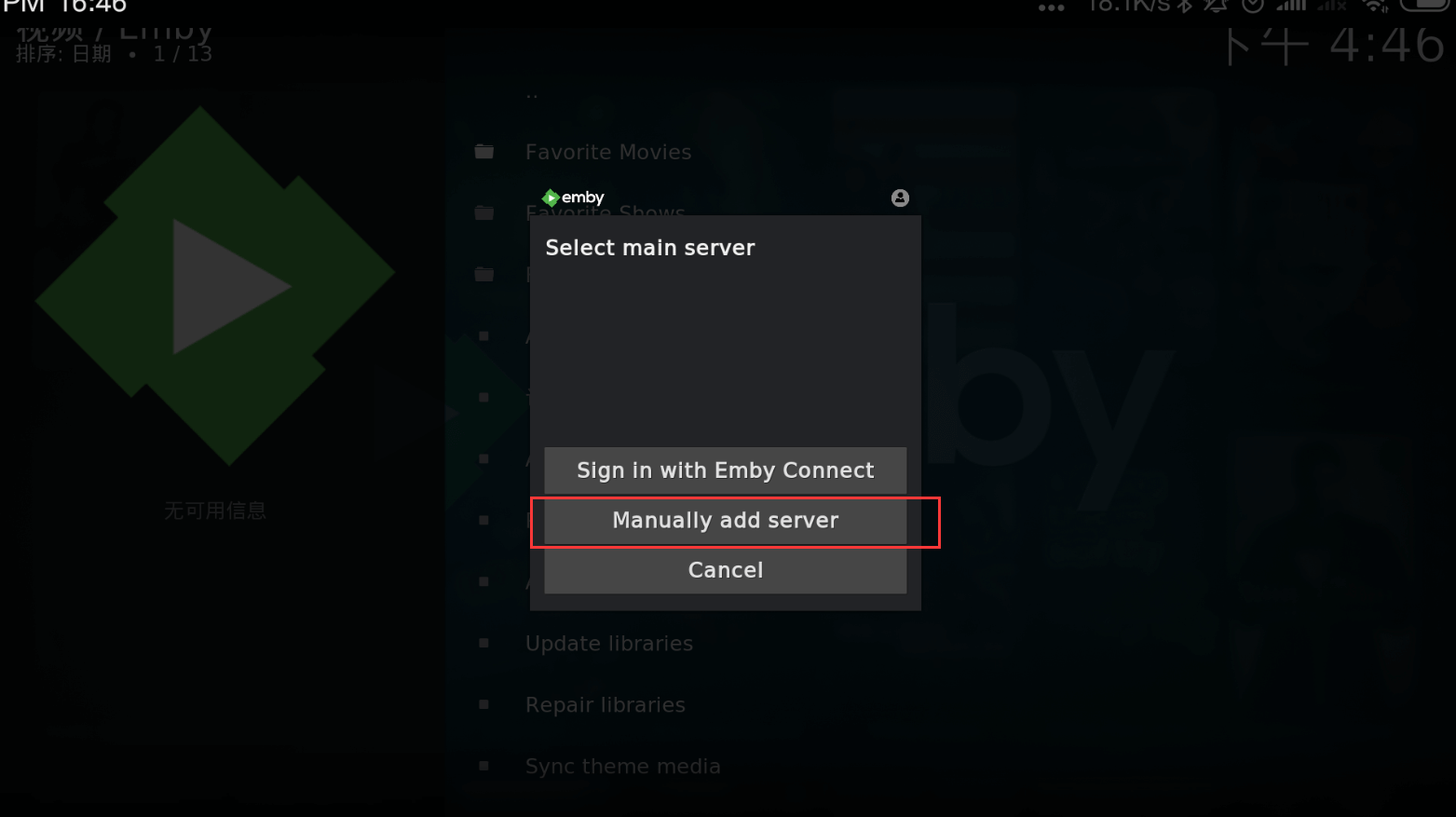Tap the three-dots icon in the status bar
The image size is (1456, 817).
point(1052,8)
